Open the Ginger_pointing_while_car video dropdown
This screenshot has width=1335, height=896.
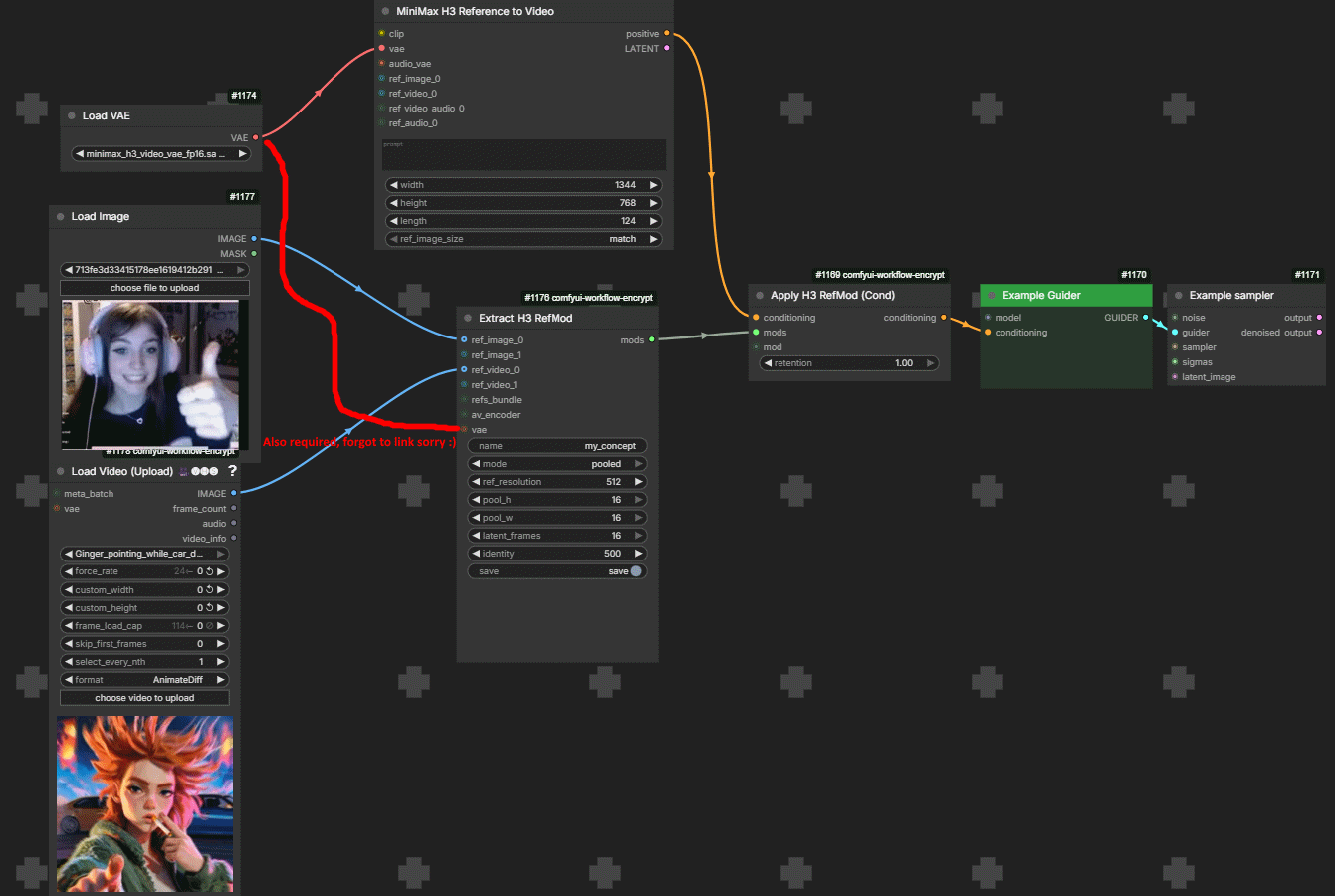tap(145, 554)
